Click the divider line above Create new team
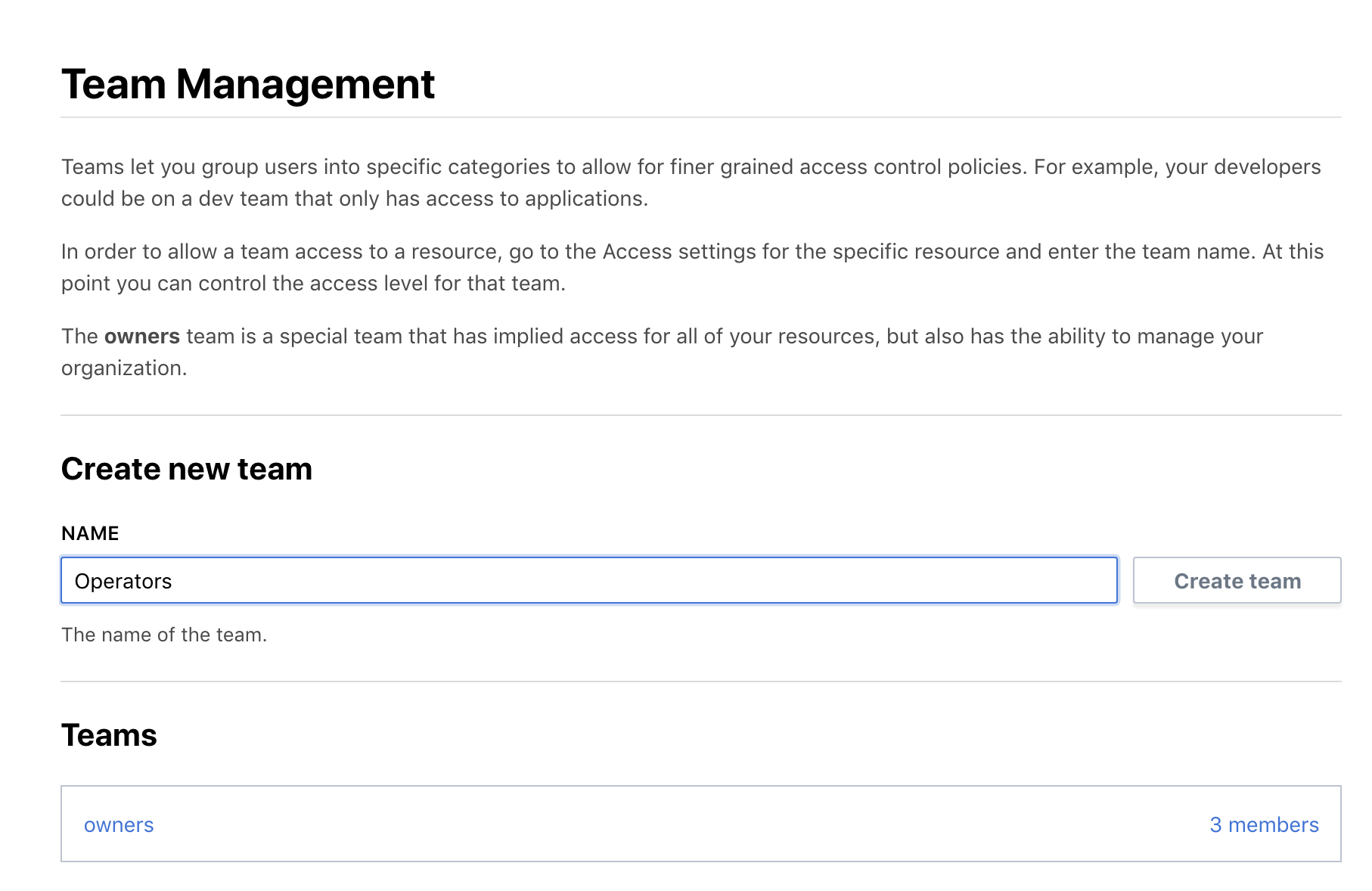1372x891 pixels. click(x=700, y=415)
